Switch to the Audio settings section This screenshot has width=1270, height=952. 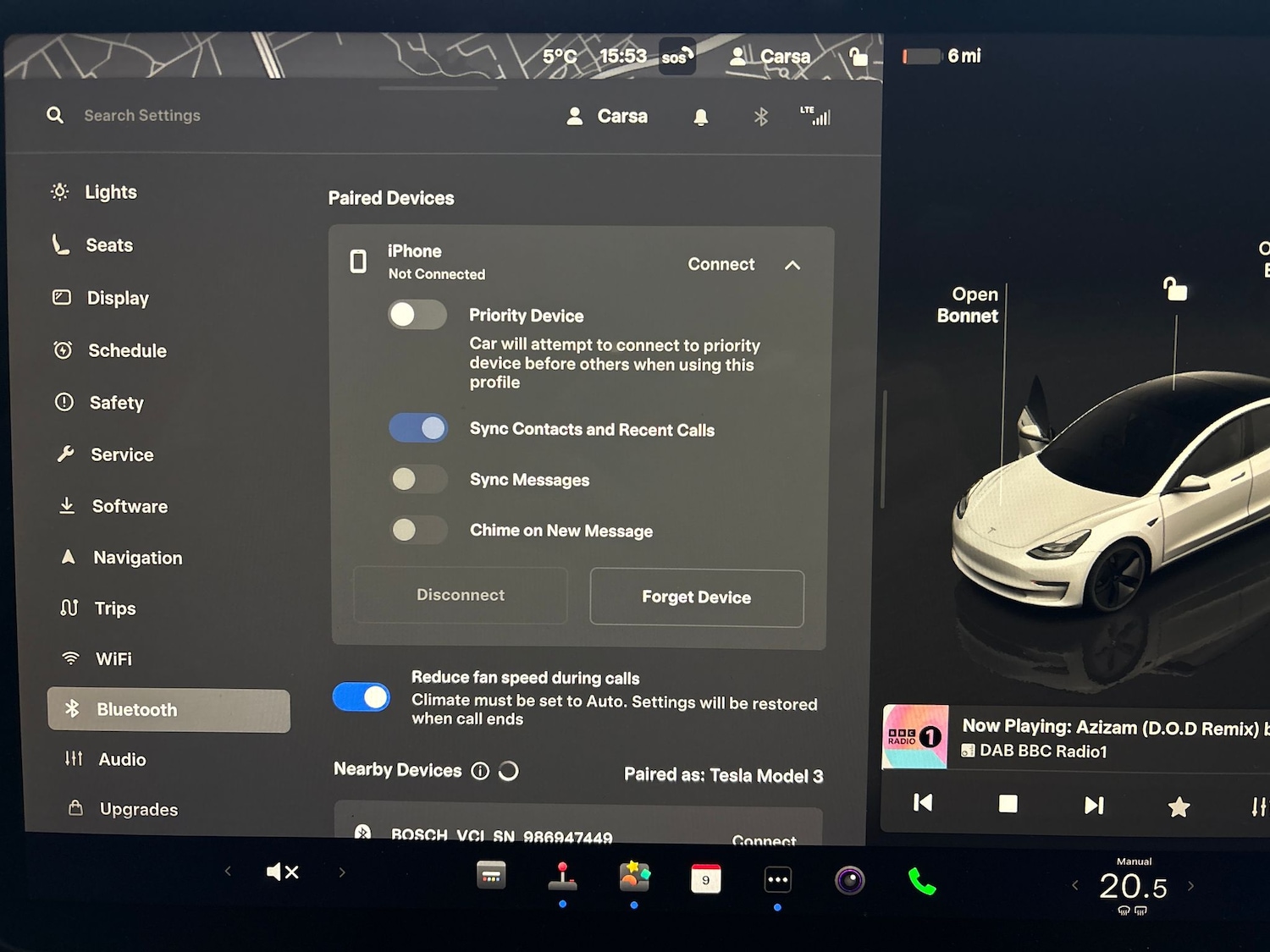click(122, 759)
